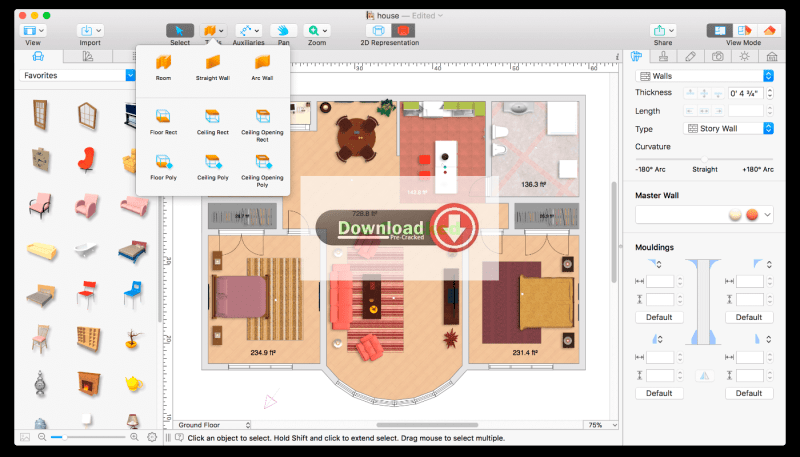Open the light settings inspector tab
This screenshot has height=457, width=800.
(744, 56)
